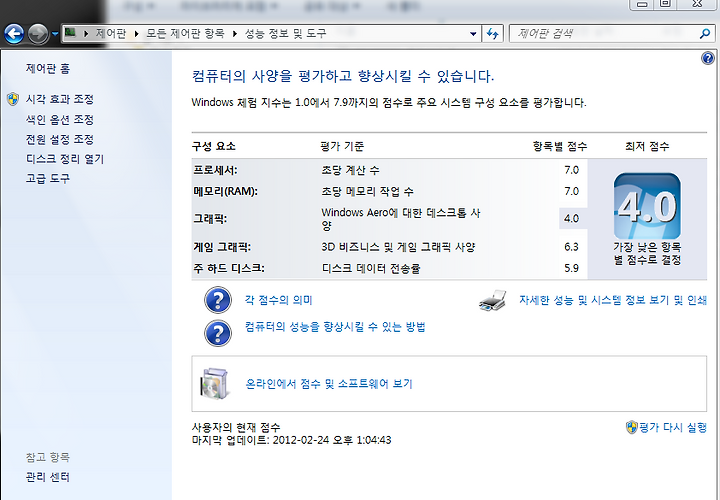Image resolution: width=720 pixels, height=500 pixels.
Task: Open 시각 효과 조정 link
Action: pos(60,99)
